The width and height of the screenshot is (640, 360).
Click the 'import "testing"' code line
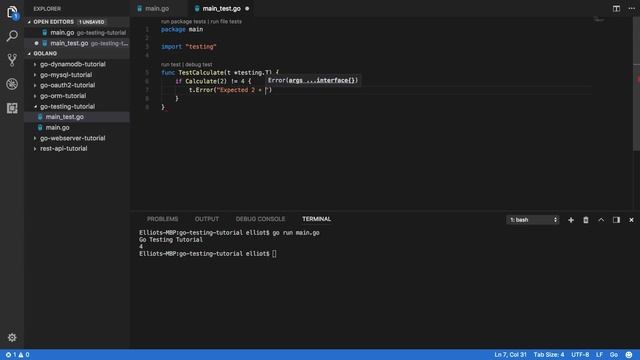(x=189, y=47)
